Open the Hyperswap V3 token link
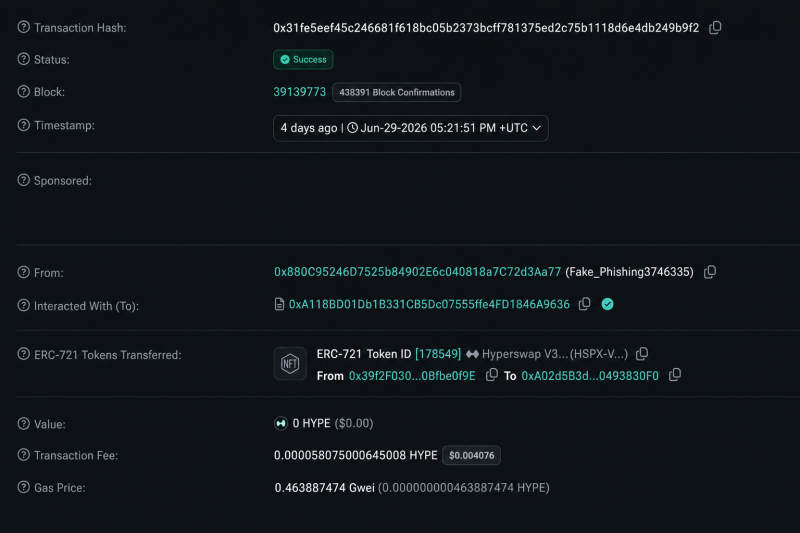Viewport: 800px width, 533px height. tap(555, 354)
